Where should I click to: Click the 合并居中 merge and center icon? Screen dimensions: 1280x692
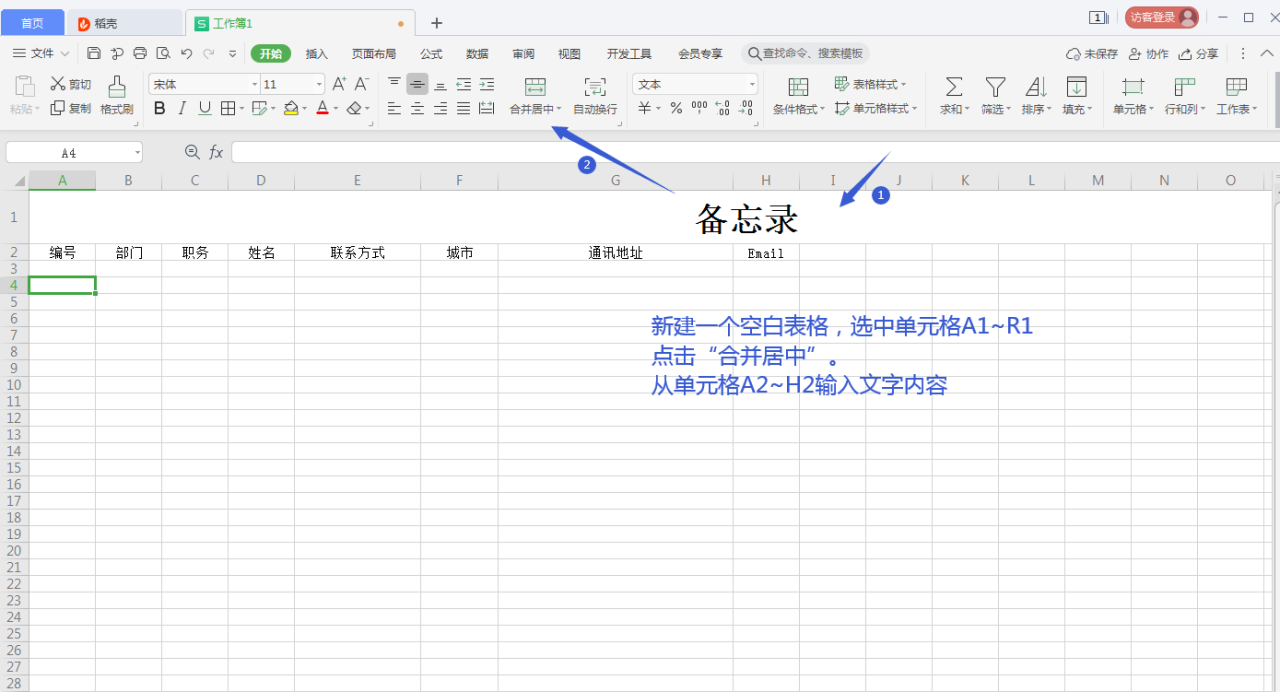point(535,87)
